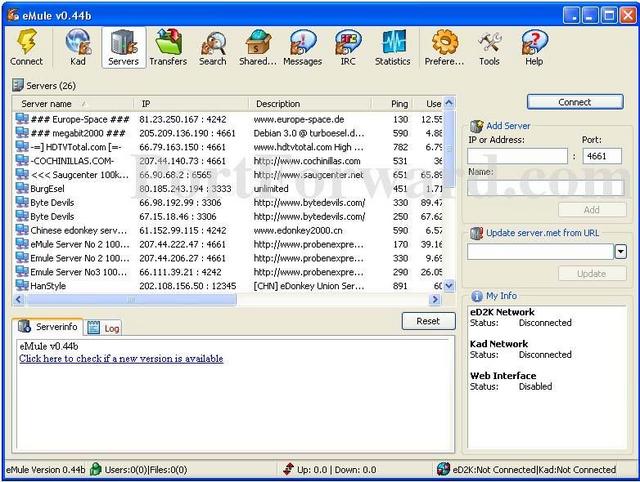The height and width of the screenshot is (482, 640).
Task: Click the scroll up arrow of server list
Action: [449, 103]
